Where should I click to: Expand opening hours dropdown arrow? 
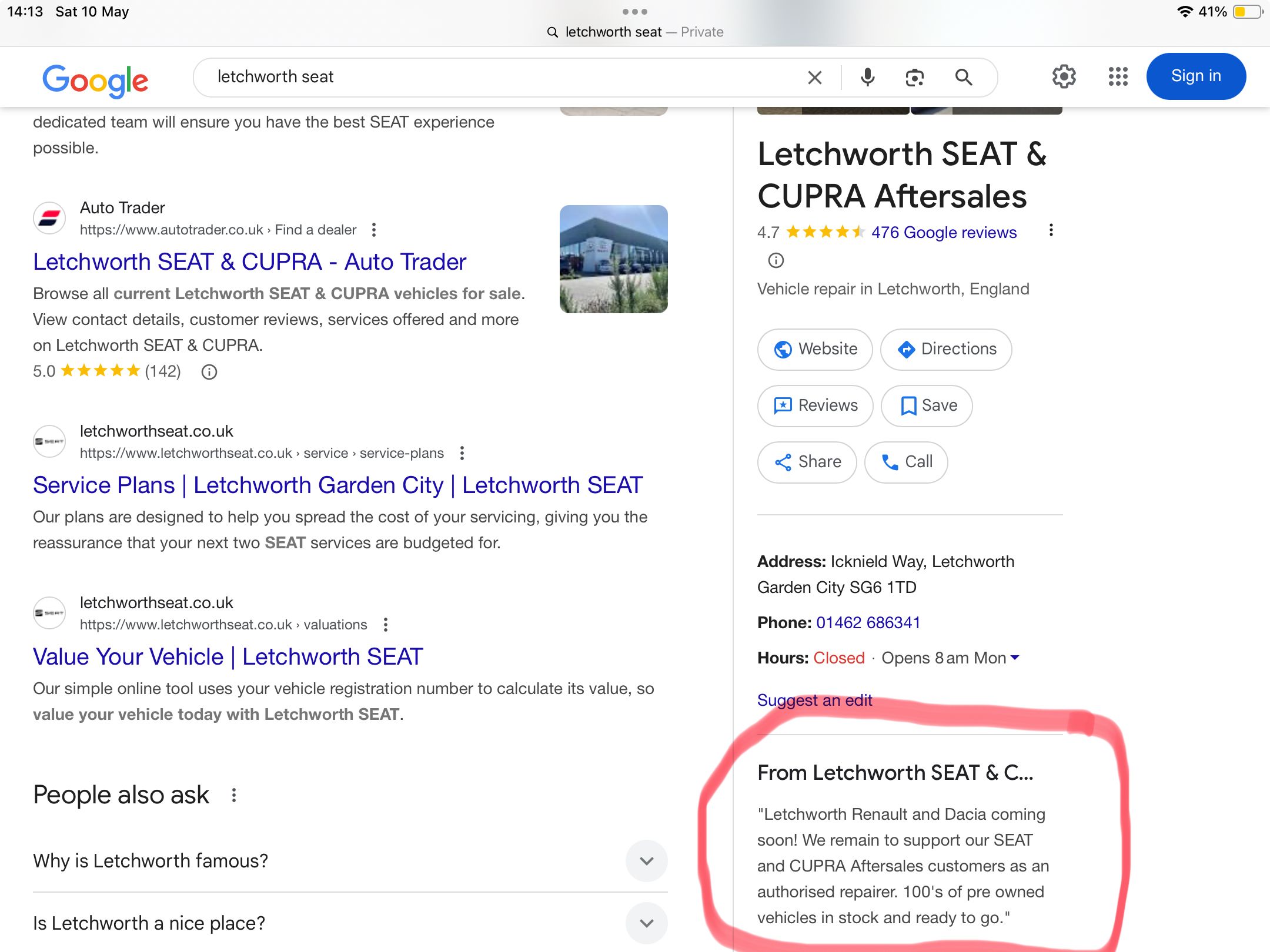click(1014, 658)
